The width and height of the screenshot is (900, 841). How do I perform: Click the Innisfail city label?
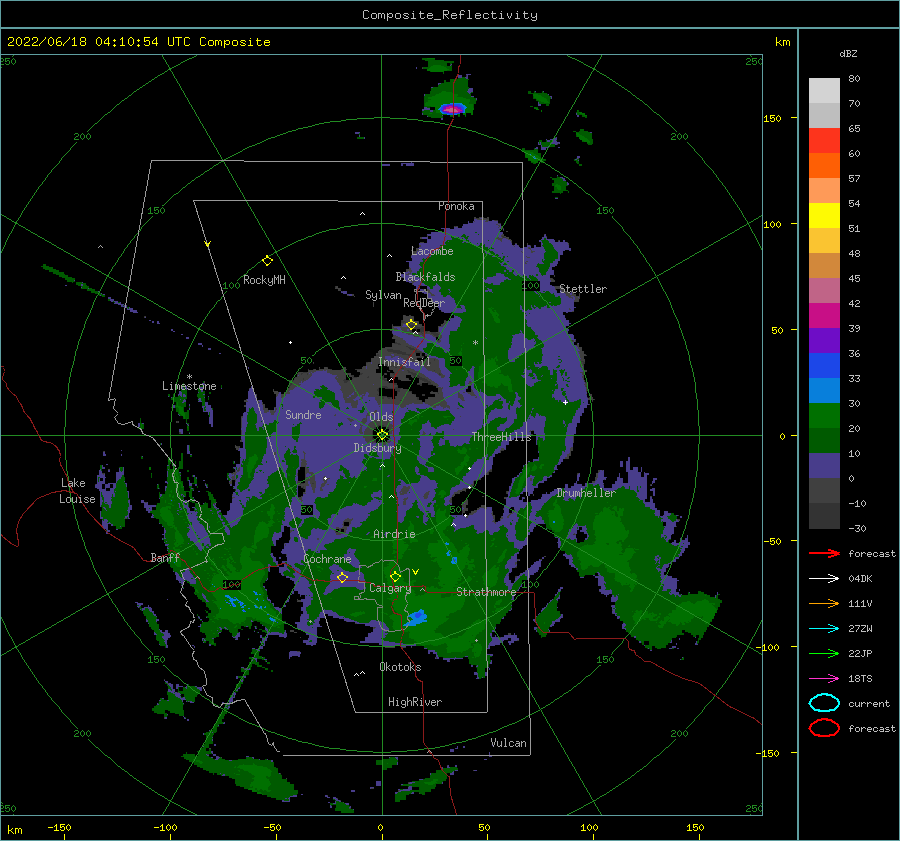point(404,362)
